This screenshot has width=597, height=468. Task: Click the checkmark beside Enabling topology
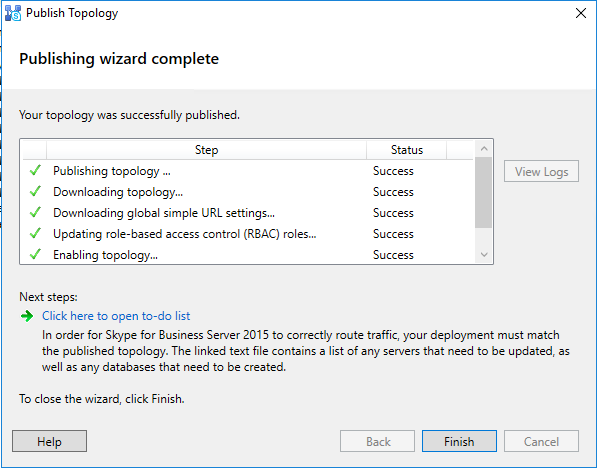[x=35, y=254]
